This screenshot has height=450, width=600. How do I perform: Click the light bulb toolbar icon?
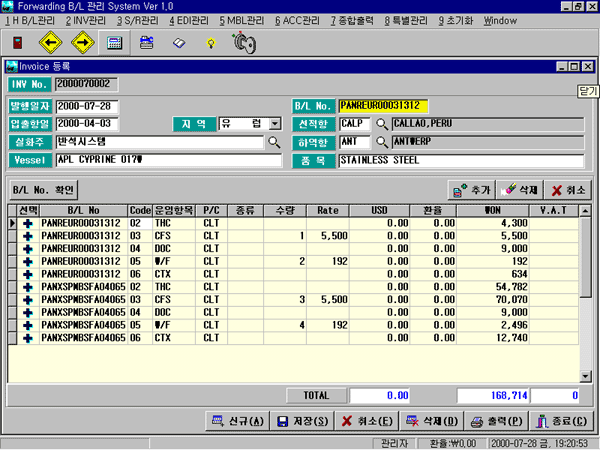pos(211,43)
